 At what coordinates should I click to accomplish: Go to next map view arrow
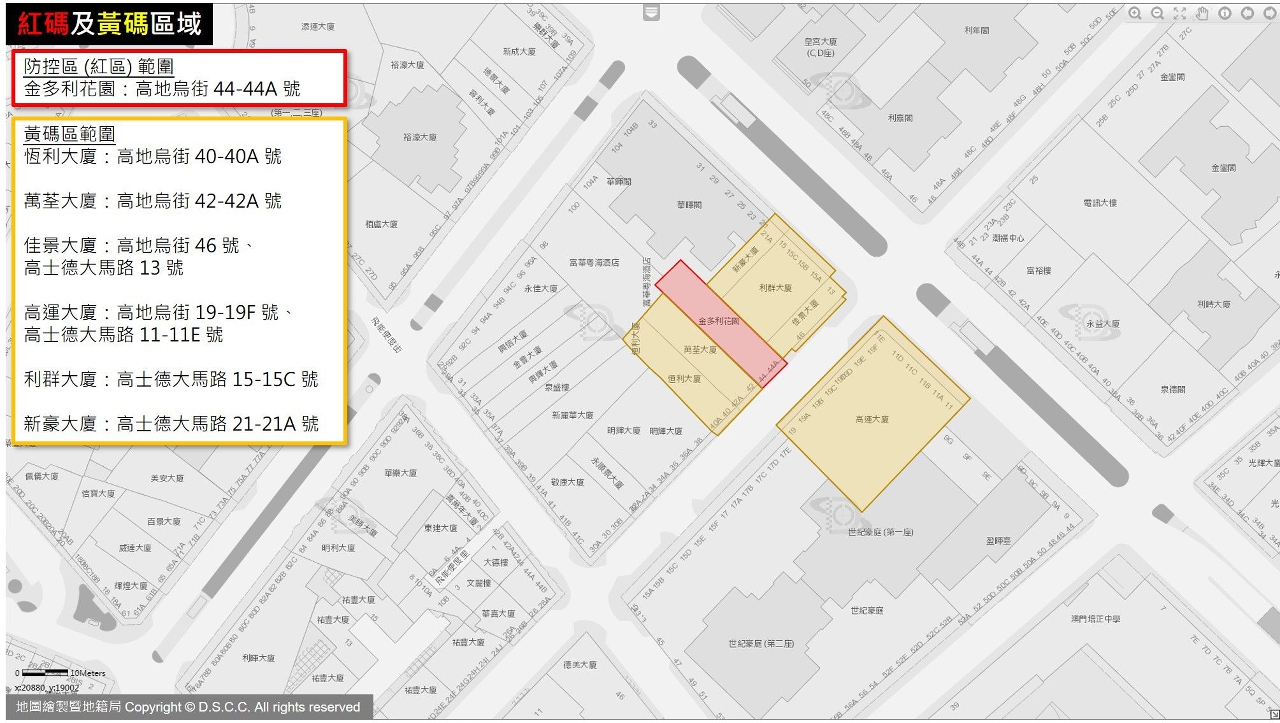1270,13
